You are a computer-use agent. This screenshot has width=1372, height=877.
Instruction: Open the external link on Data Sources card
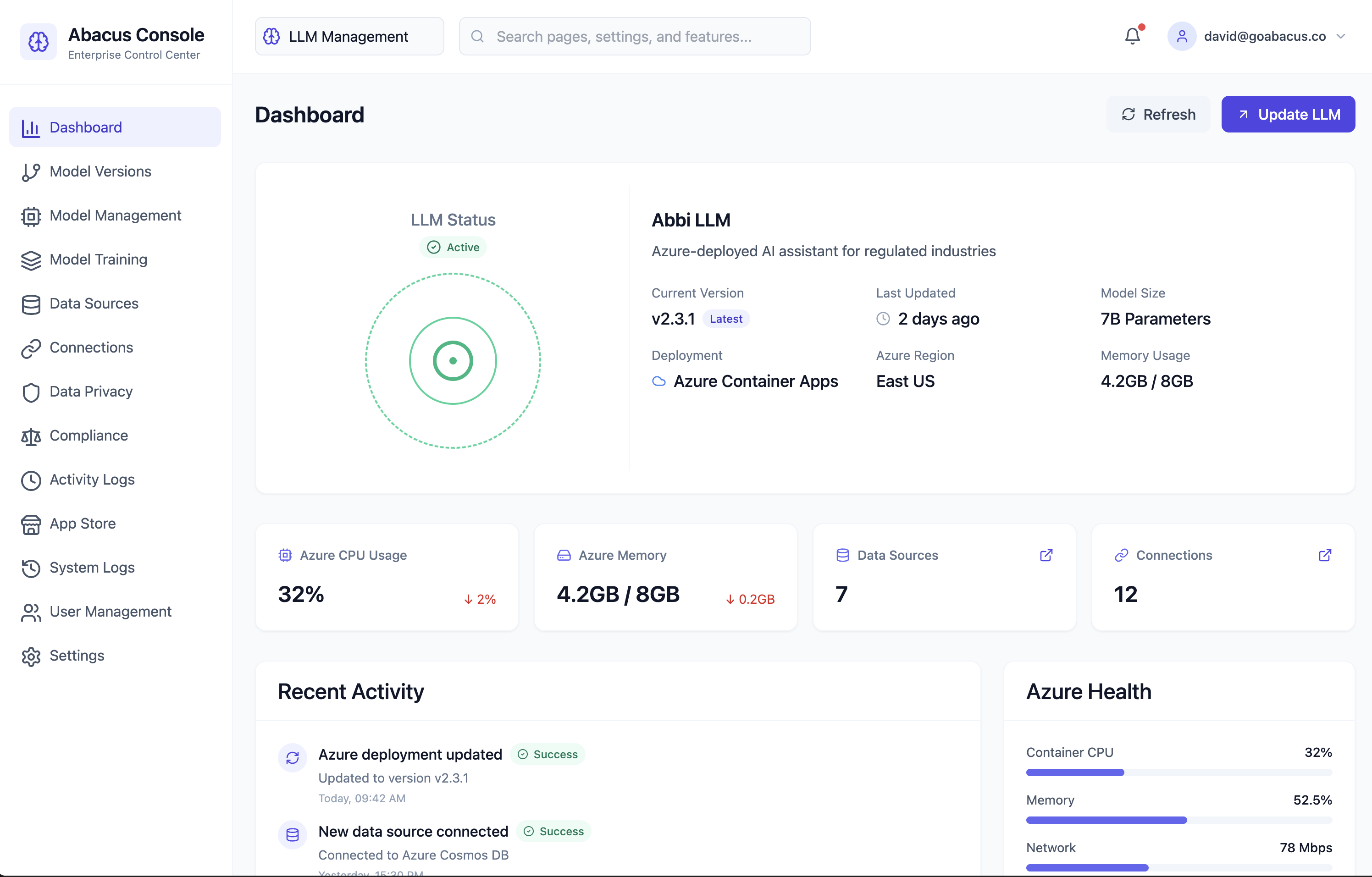(1046, 555)
